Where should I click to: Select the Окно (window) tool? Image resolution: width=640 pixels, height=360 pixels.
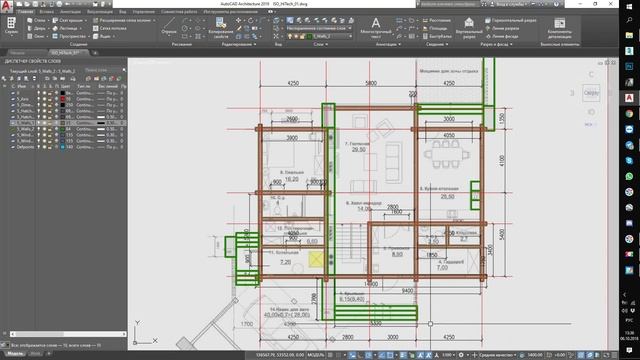36,36
